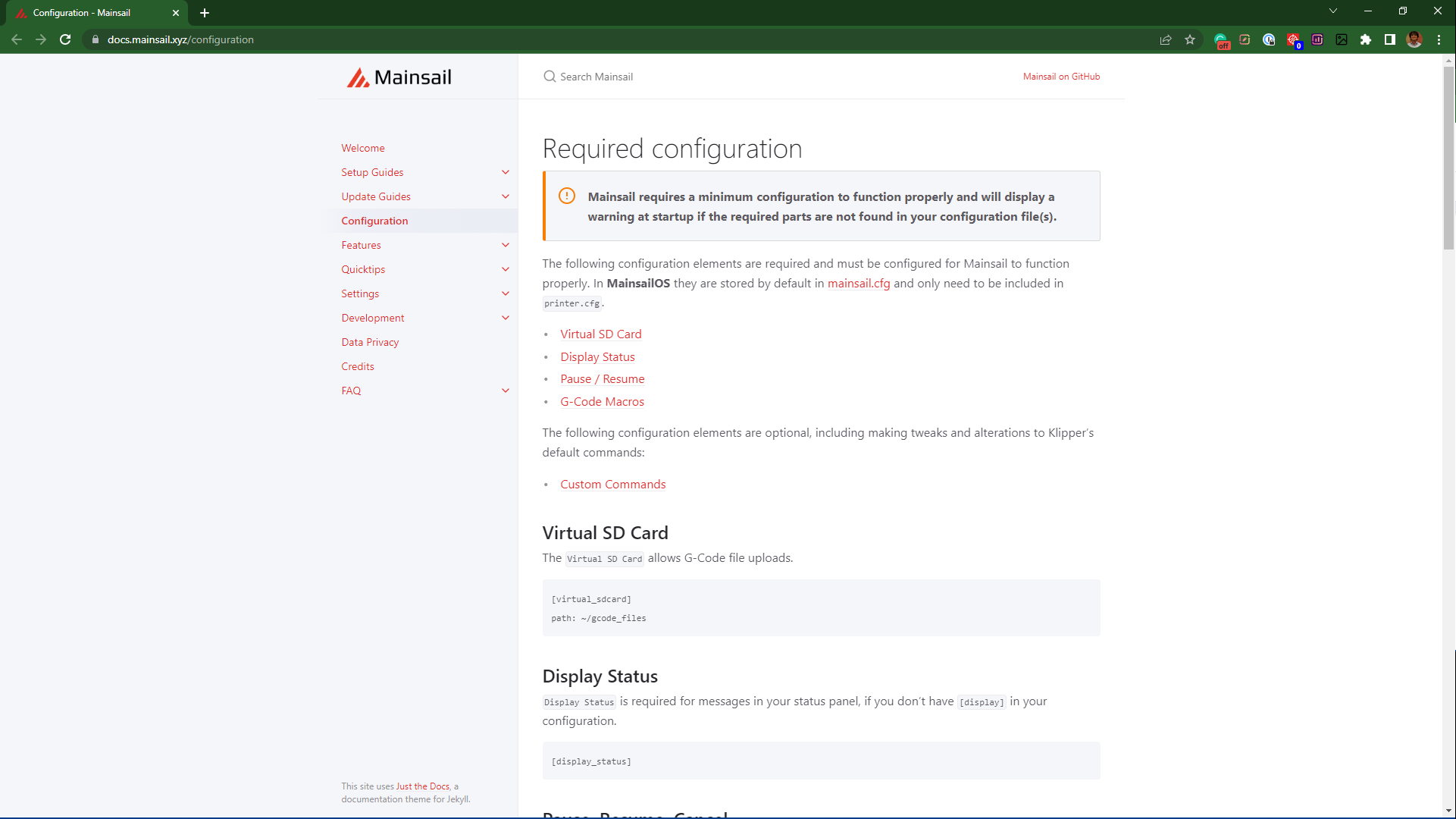Open the Chrome profile avatar
Image resolution: width=1456 pixels, height=819 pixels.
(x=1414, y=39)
